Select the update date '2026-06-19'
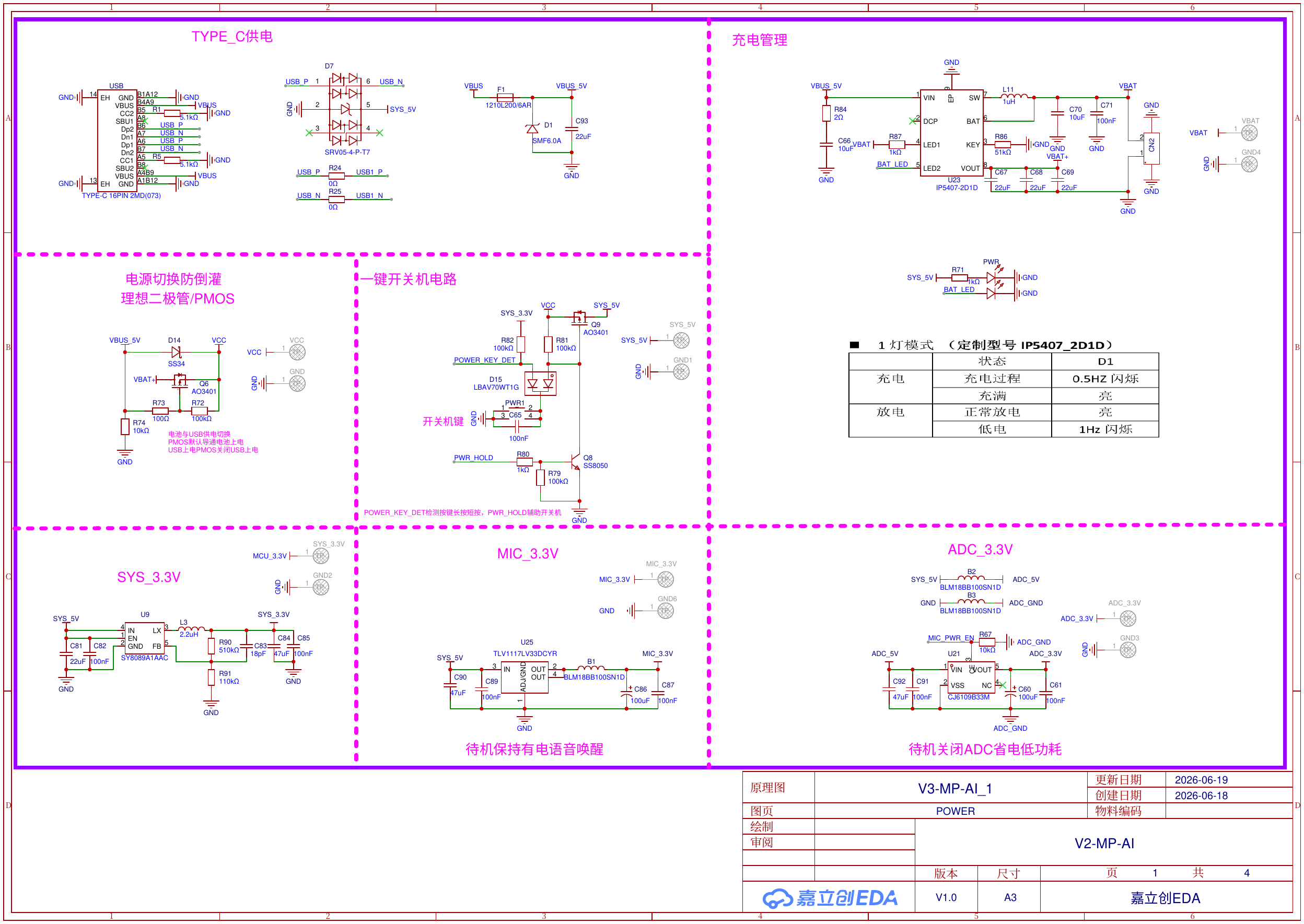 [x=1201, y=780]
